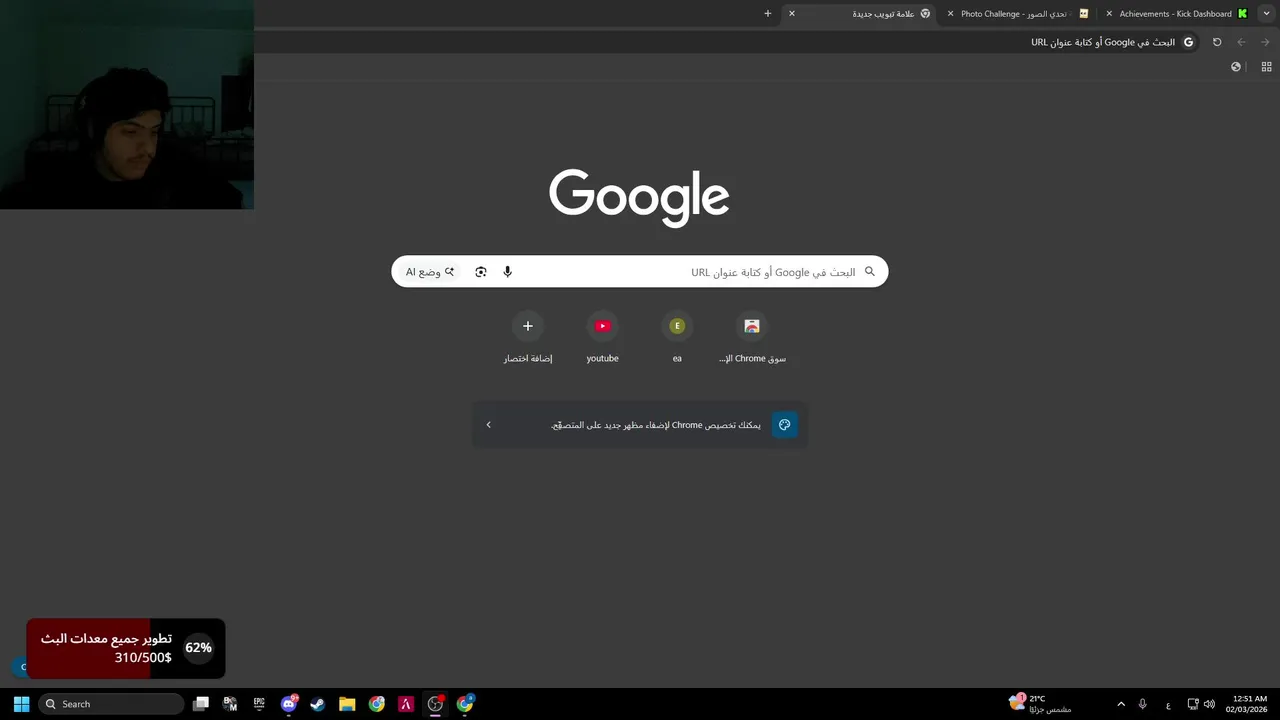
Task: Close the new tab (علامة تبويب جديدة)
Action: coord(792,14)
